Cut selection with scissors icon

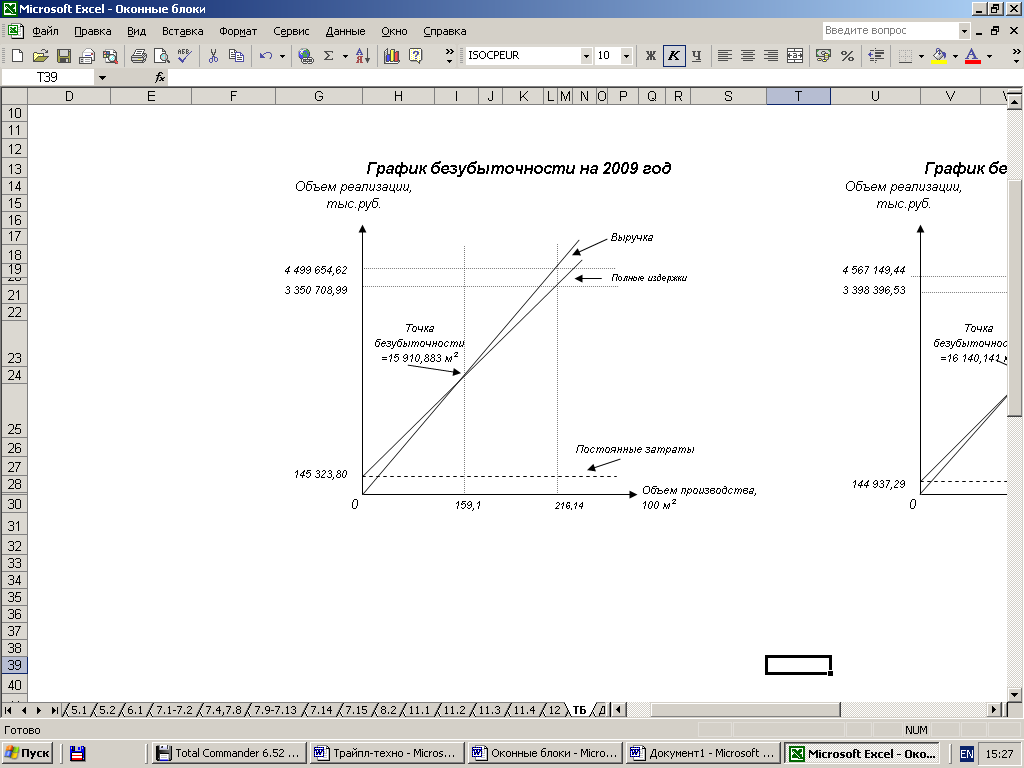[213, 56]
